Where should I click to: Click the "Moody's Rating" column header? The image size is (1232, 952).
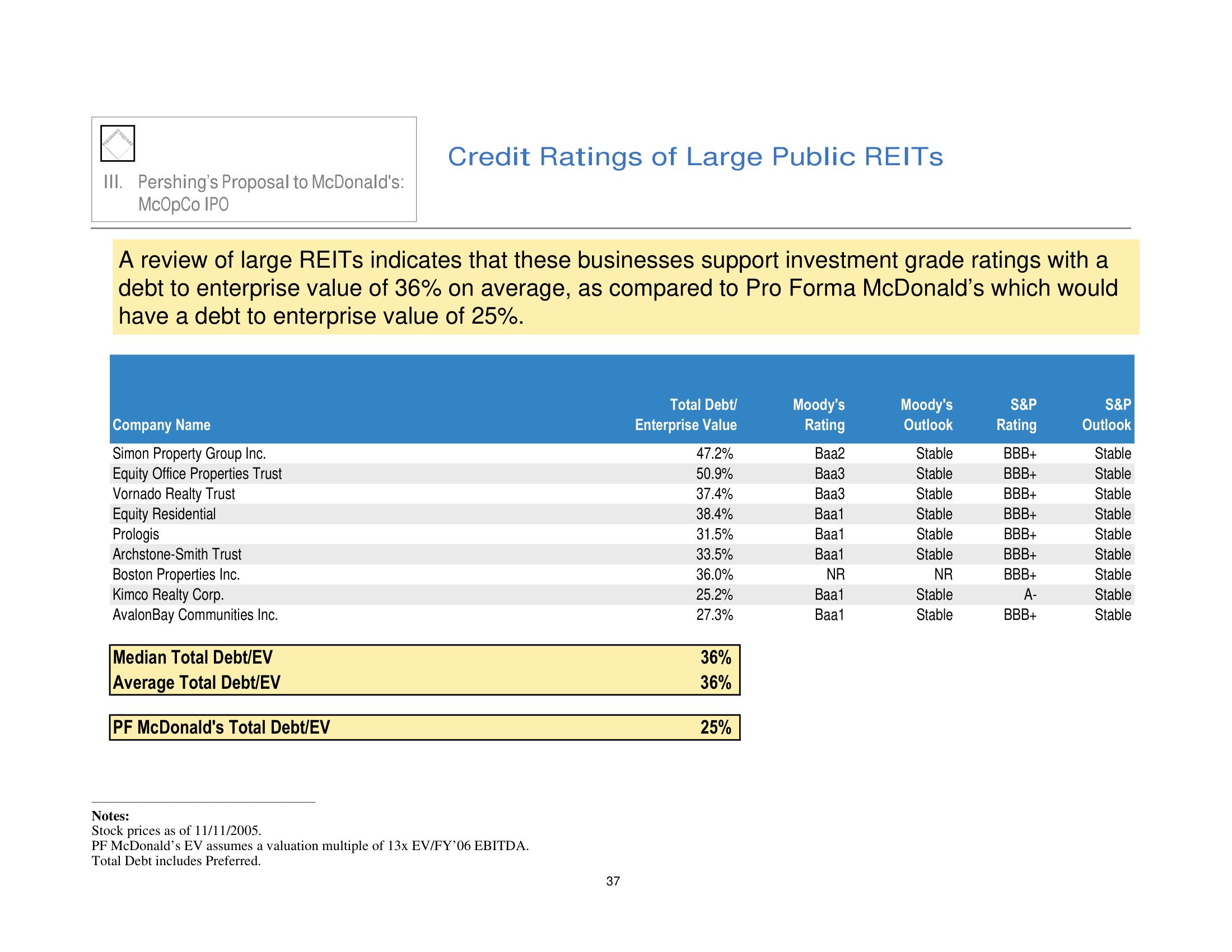click(819, 414)
